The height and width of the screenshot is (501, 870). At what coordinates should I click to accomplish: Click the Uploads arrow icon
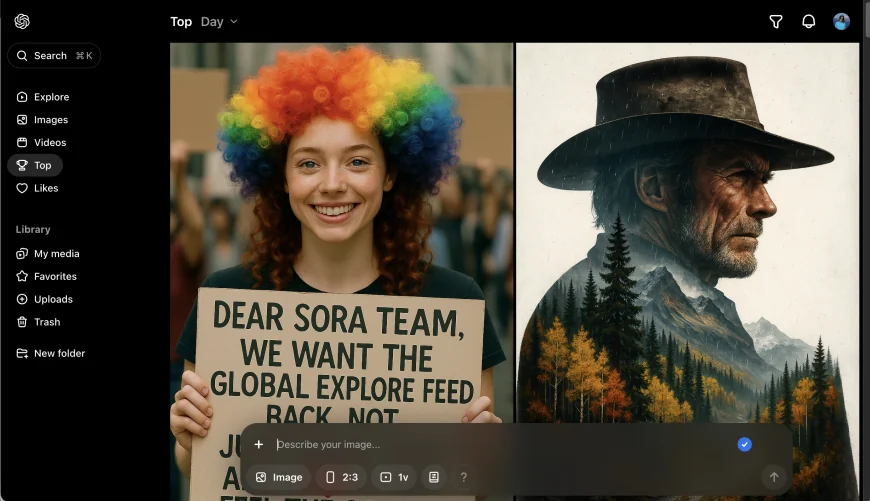(22, 299)
